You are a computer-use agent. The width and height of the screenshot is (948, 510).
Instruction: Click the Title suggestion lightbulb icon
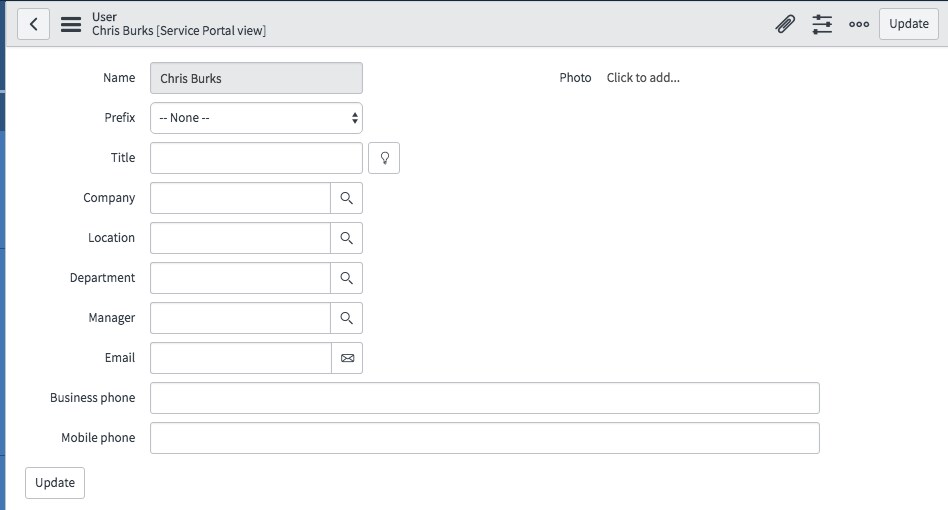coord(384,158)
